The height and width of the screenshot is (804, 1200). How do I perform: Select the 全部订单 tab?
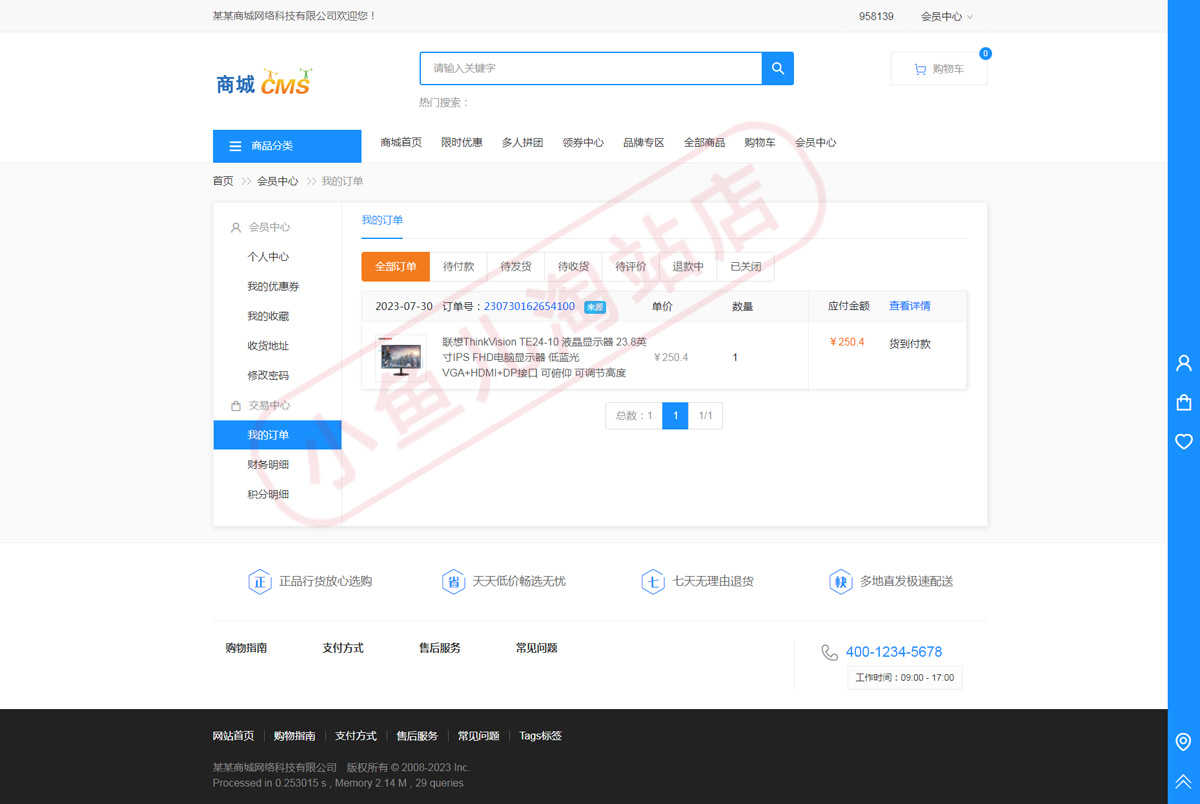click(x=396, y=267)
